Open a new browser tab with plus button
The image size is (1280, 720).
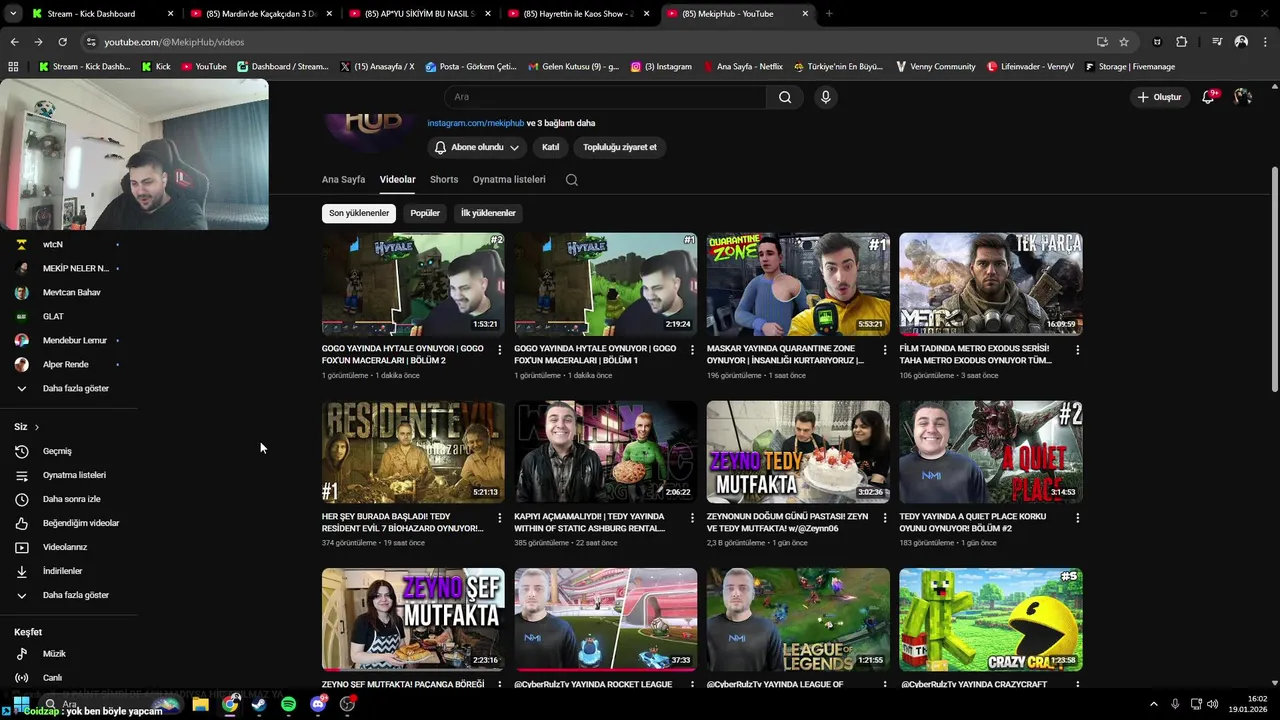[x=829, y=14]
